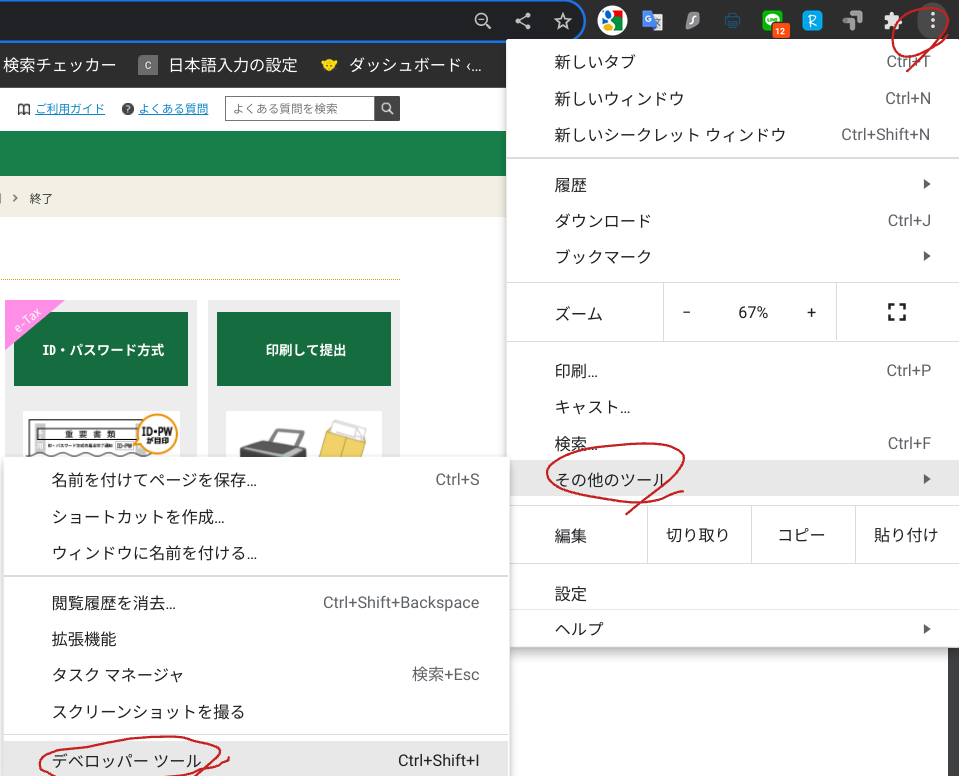Select ショートカットを作成...
The width and height of the screenshot is (959, 776).
point(256,517)
